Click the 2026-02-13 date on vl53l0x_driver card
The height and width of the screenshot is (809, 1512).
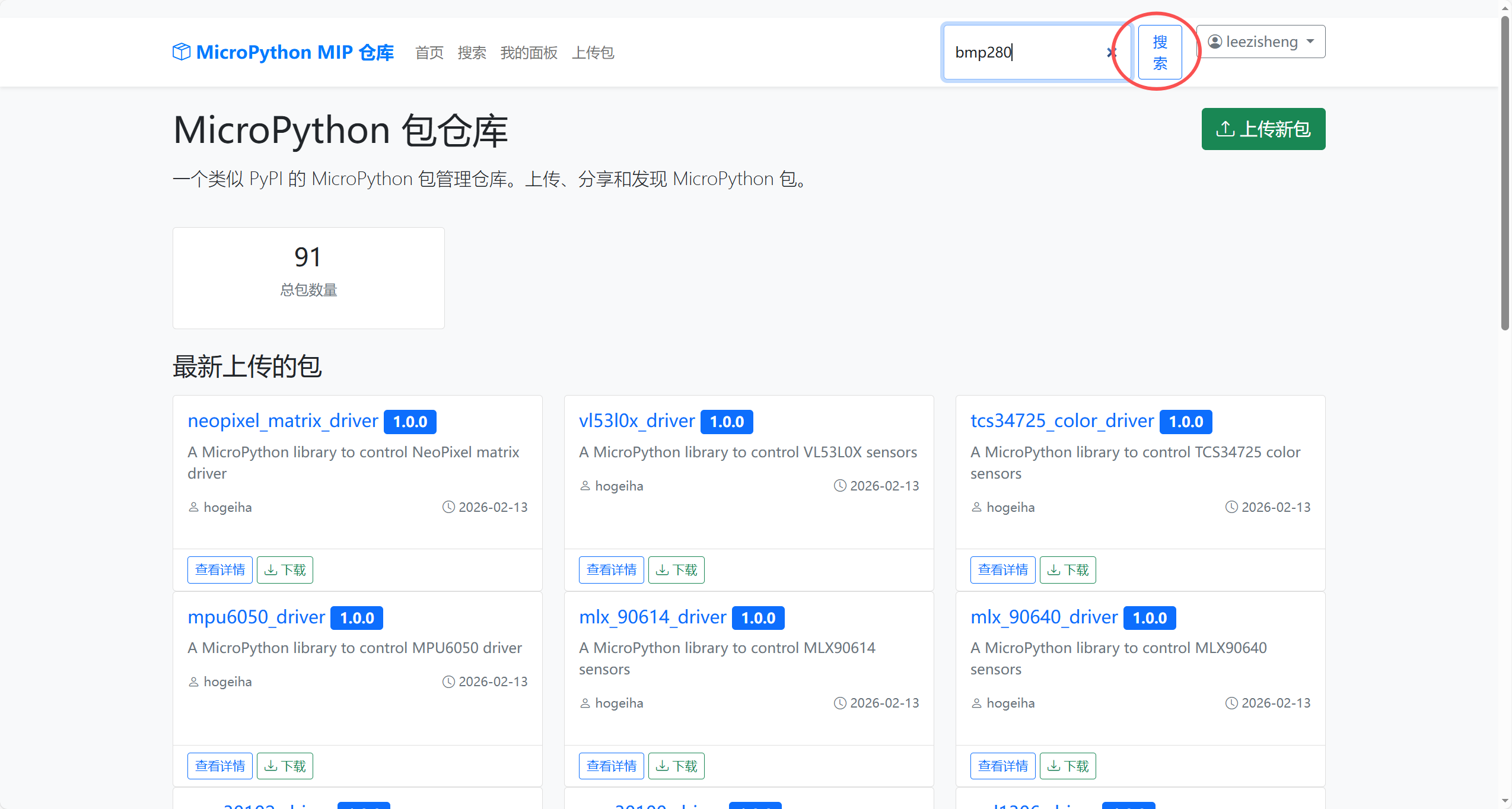tap(884, 486)
